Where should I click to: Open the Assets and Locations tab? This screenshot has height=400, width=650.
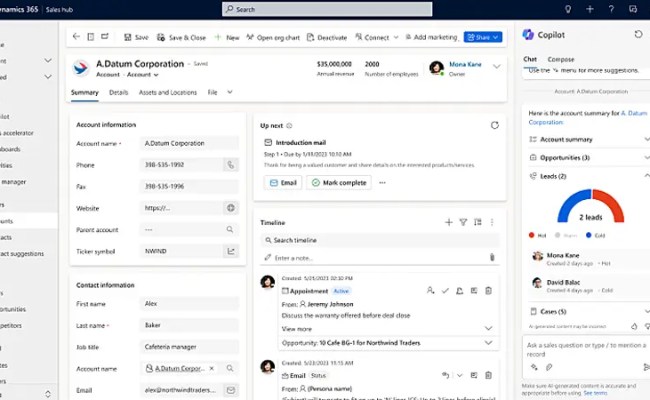(168, 92)
